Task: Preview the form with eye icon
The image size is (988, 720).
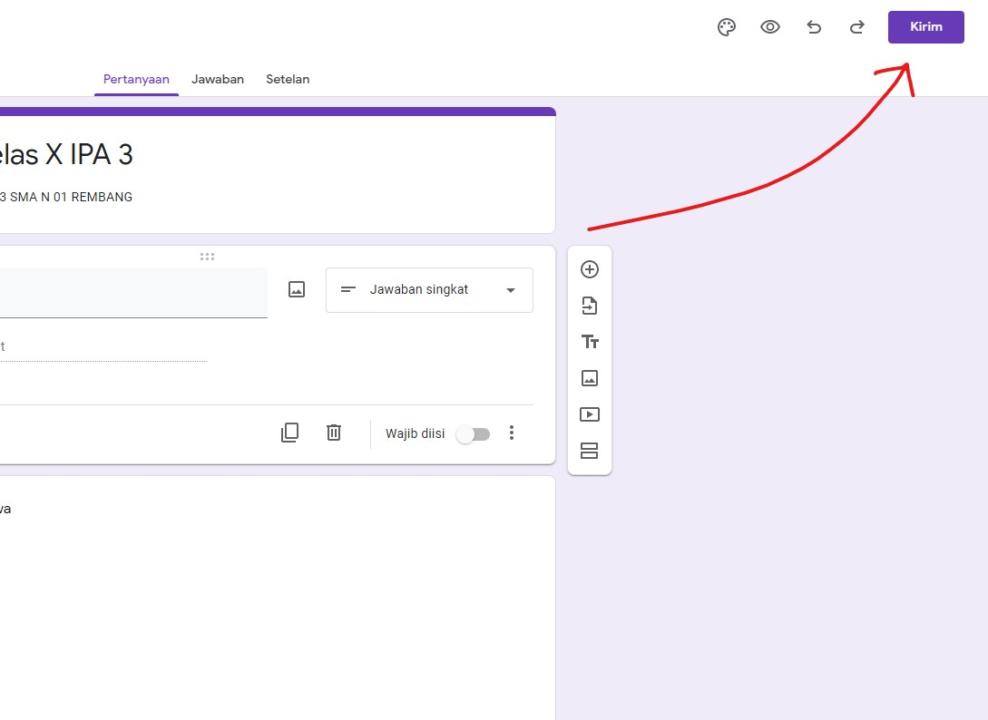Action: (x=770, y=27)
